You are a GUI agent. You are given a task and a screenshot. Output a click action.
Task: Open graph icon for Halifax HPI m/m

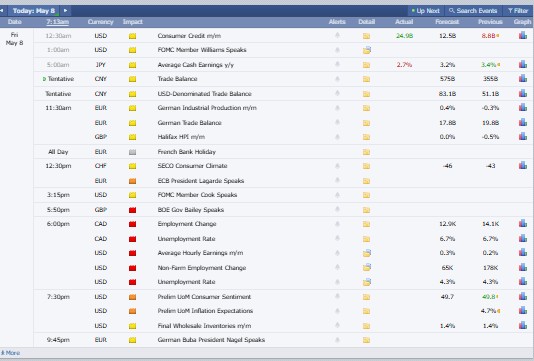pos(523,136)
